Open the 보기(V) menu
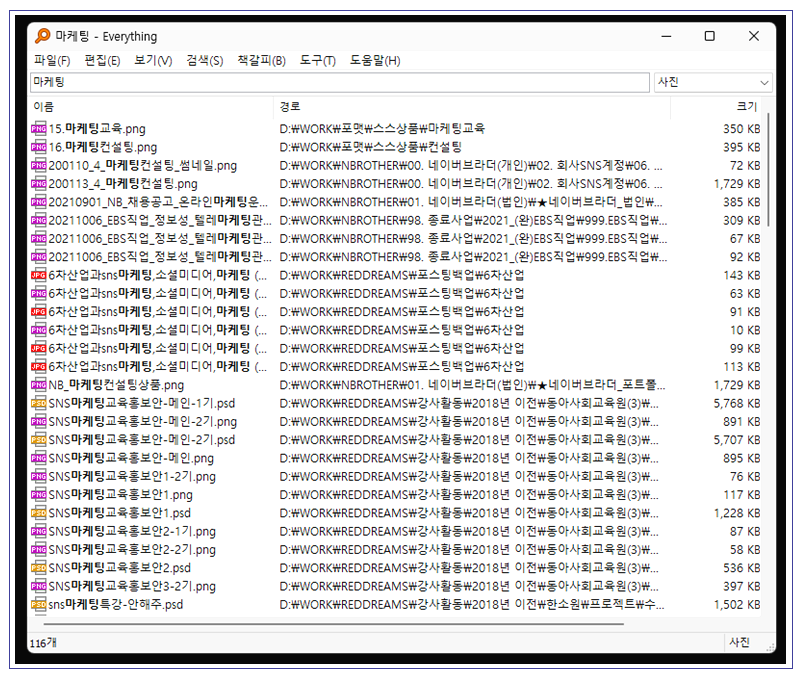Screen dimensions: 801x679 153,60
